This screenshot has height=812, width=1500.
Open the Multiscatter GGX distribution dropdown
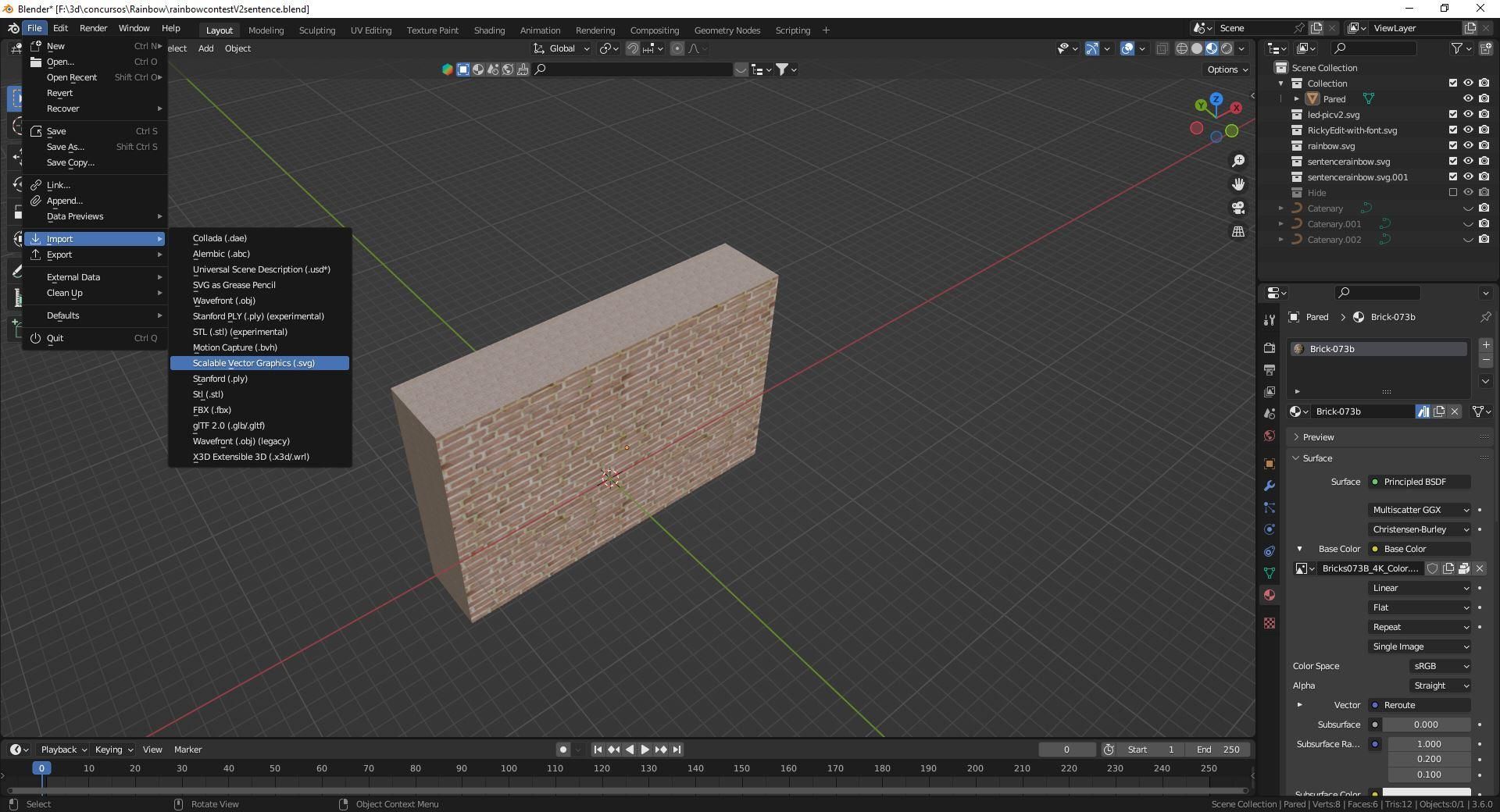point(1420,510)
